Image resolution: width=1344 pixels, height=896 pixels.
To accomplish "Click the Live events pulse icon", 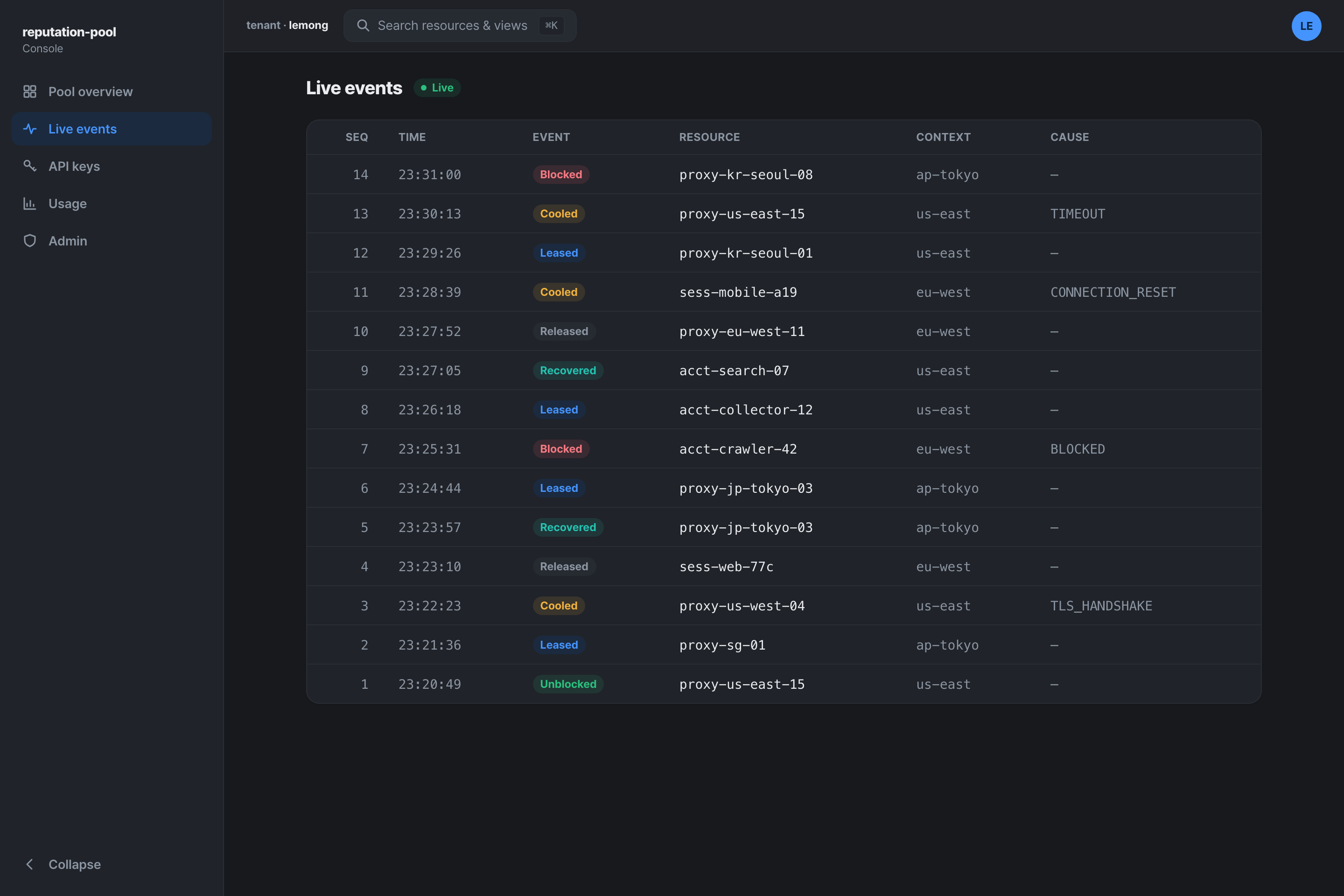I will point(30,129).
